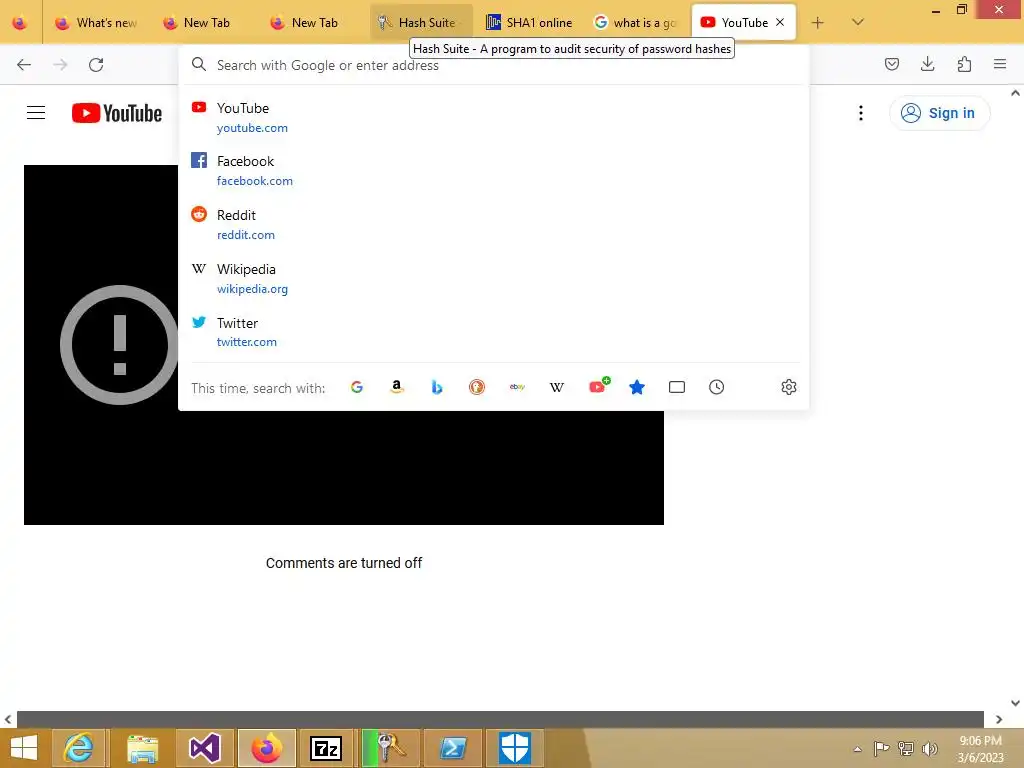The image size is (1024, 768).
Task: Switch to 'what is a go' Google tab
Action: click(x=636, y=23)
